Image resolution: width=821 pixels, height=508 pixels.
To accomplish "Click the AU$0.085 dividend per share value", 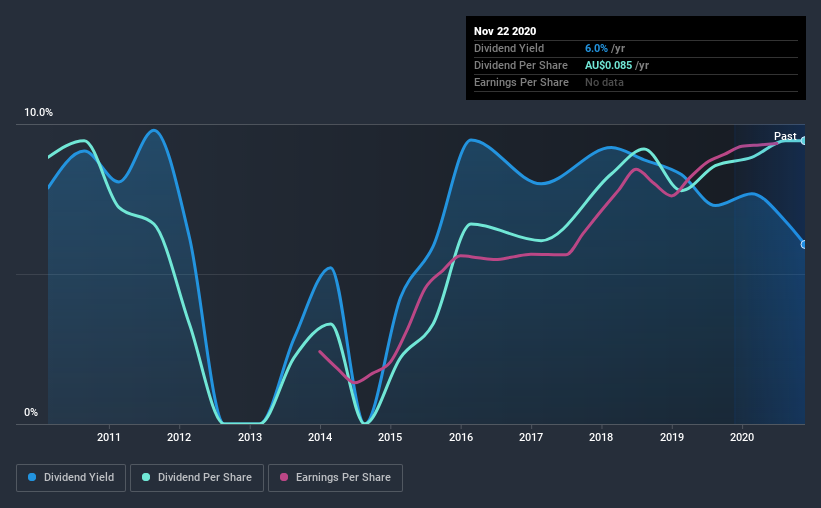I will [x=608, y=65].
